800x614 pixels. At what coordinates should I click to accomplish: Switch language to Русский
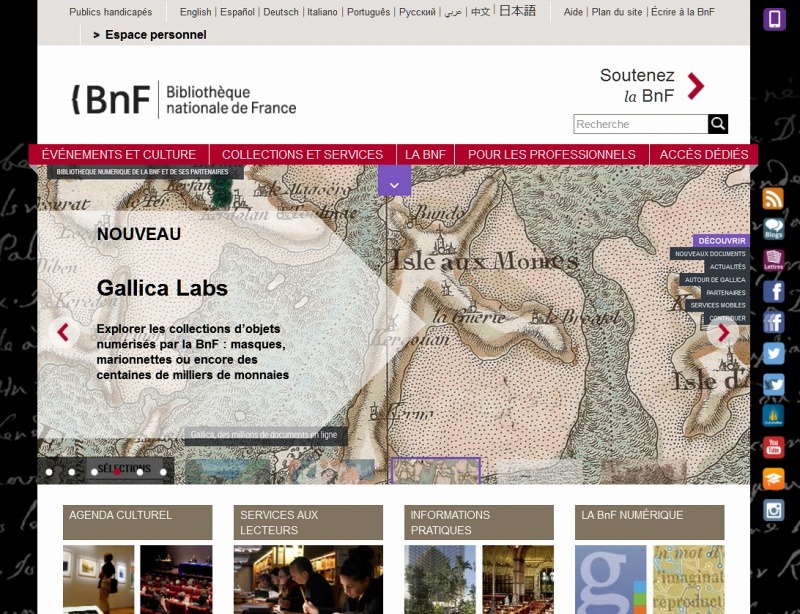[x=417, y=12]
